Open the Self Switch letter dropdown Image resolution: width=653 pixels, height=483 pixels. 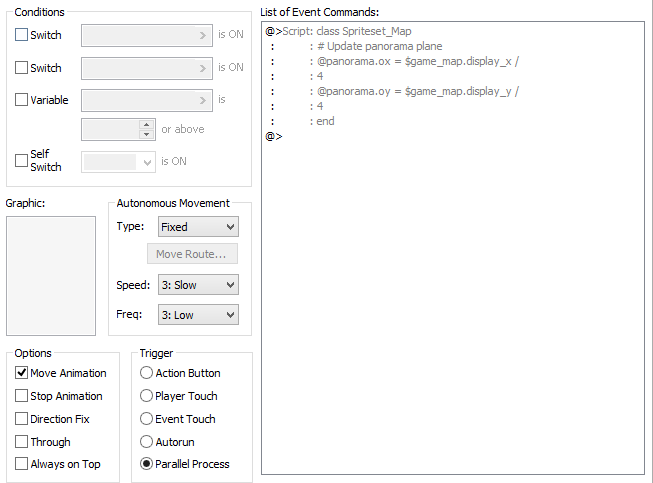(119, 161)
